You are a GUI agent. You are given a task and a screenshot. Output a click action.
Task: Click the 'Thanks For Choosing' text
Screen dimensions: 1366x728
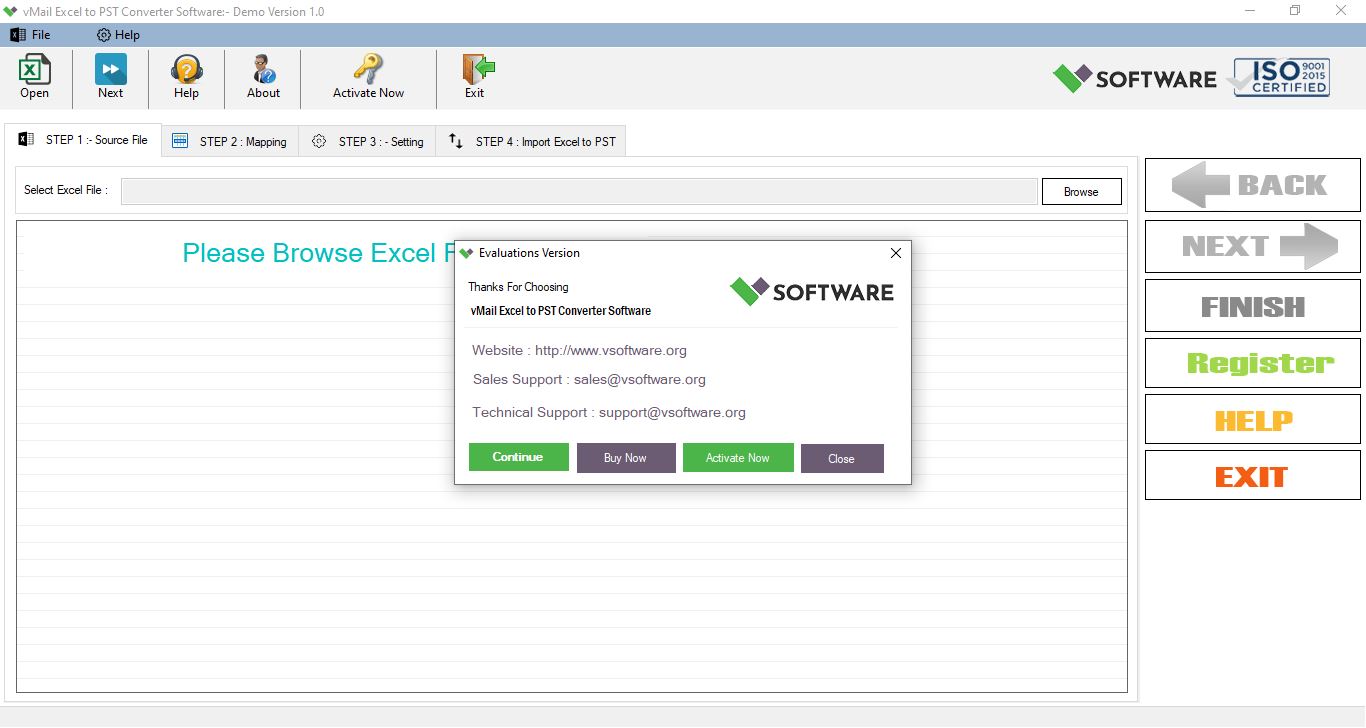[518, 287]
